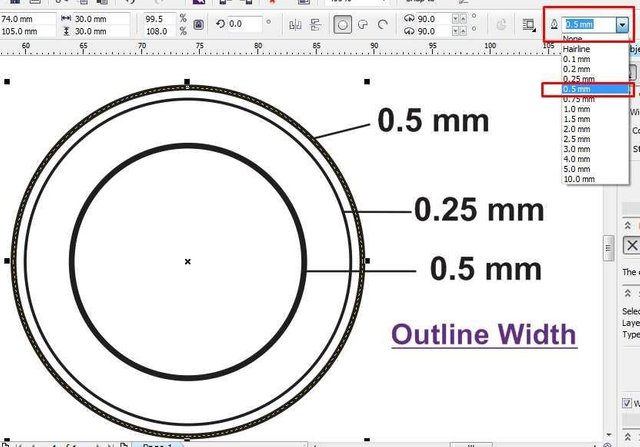
Task: Click the change direction icon
Action: tap(501, 25)
